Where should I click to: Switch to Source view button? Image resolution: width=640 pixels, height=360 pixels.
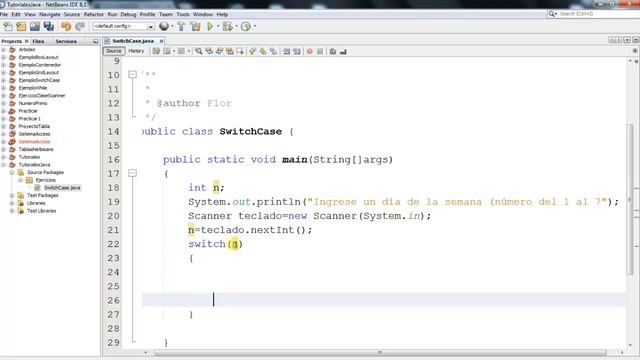[x=113, y=51]
